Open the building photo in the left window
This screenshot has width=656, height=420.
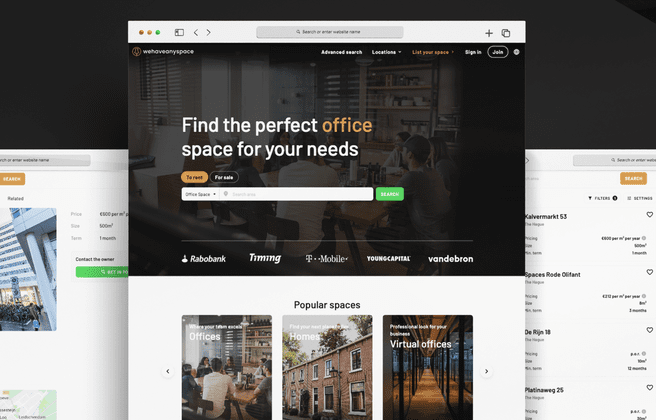tap(28, 269)
